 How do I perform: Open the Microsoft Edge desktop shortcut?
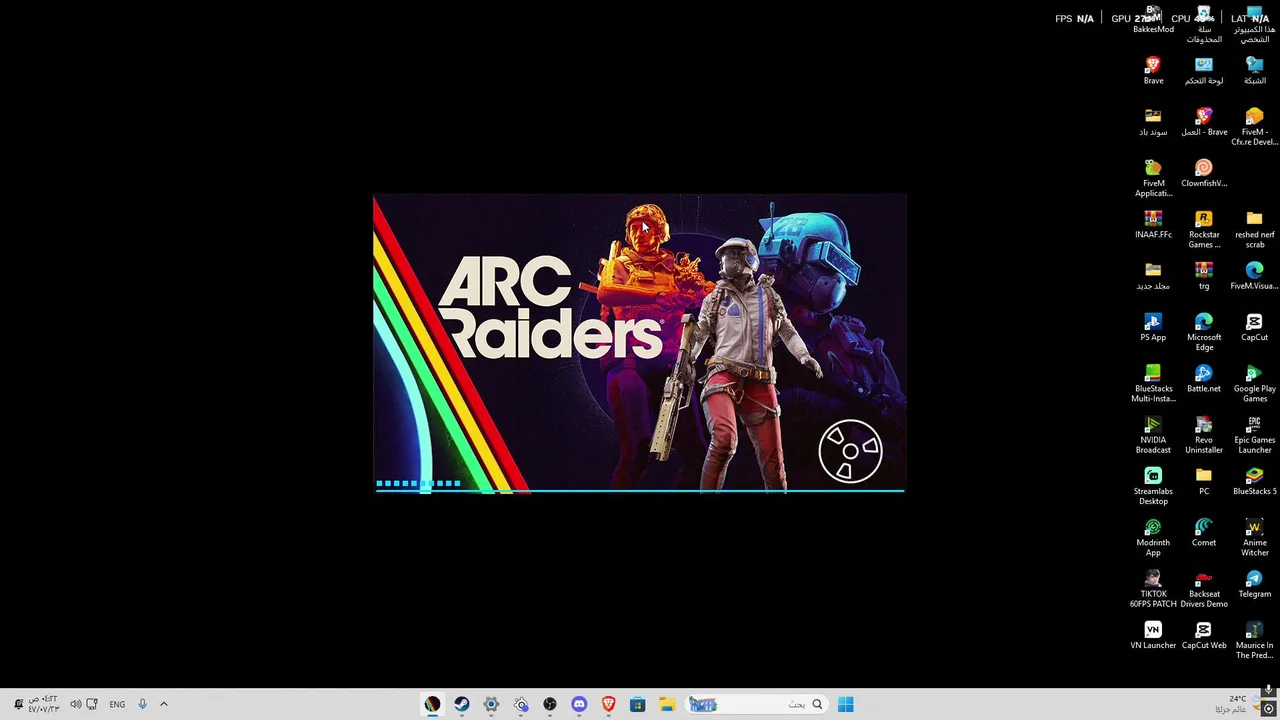pos(1204,332)
